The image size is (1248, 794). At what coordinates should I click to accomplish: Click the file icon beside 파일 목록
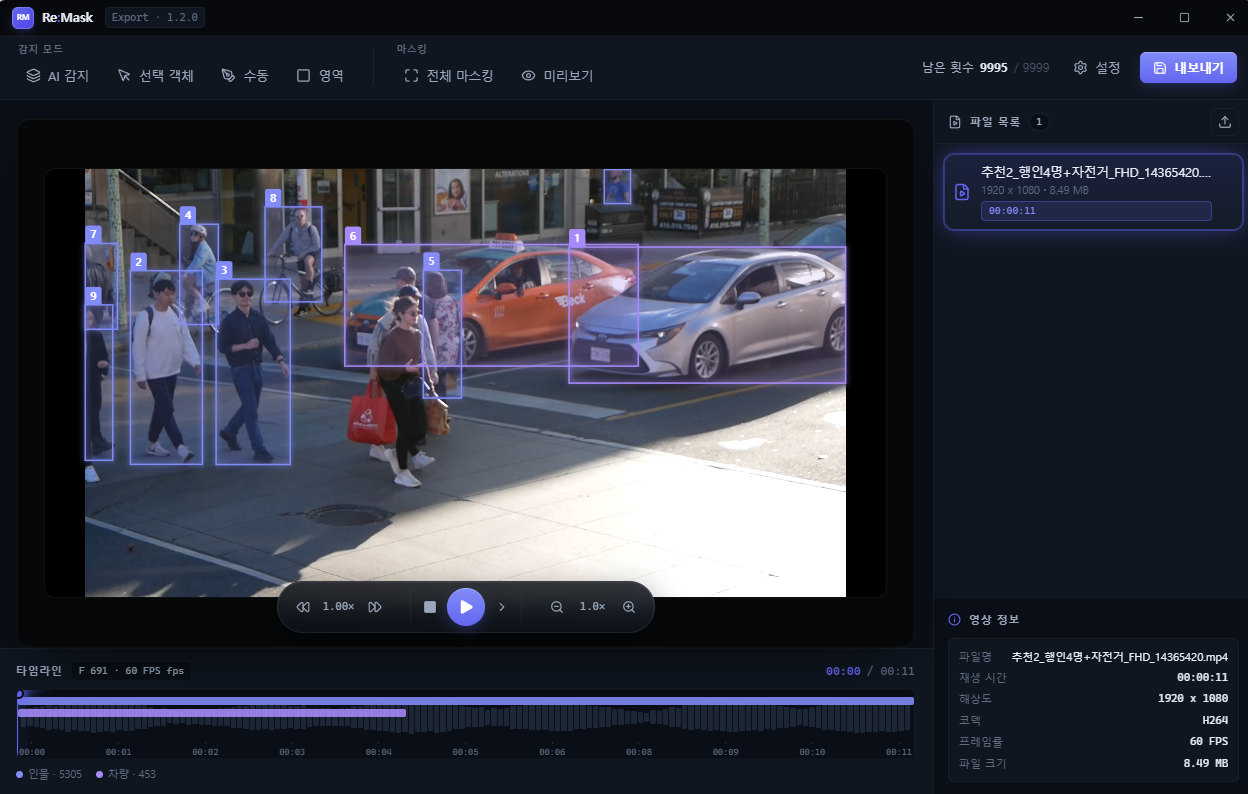click(x=954, y=122)
